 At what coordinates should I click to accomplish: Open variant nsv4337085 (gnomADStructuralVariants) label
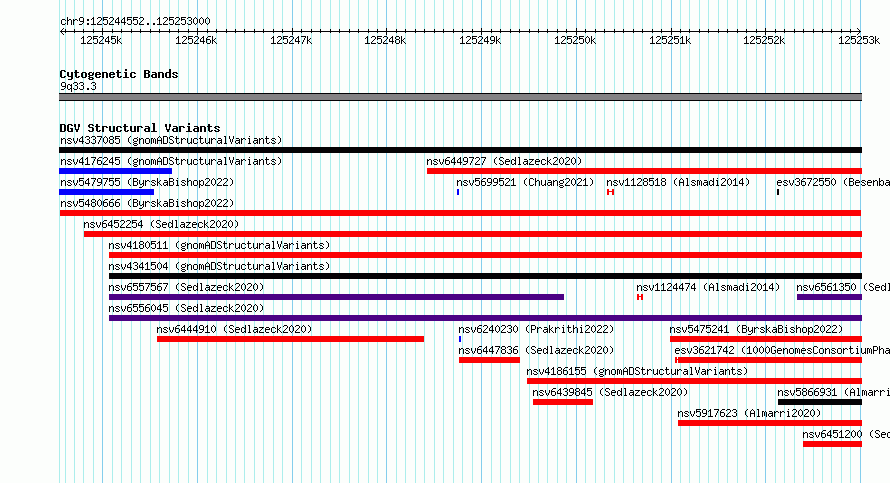(x=171, y=140)
